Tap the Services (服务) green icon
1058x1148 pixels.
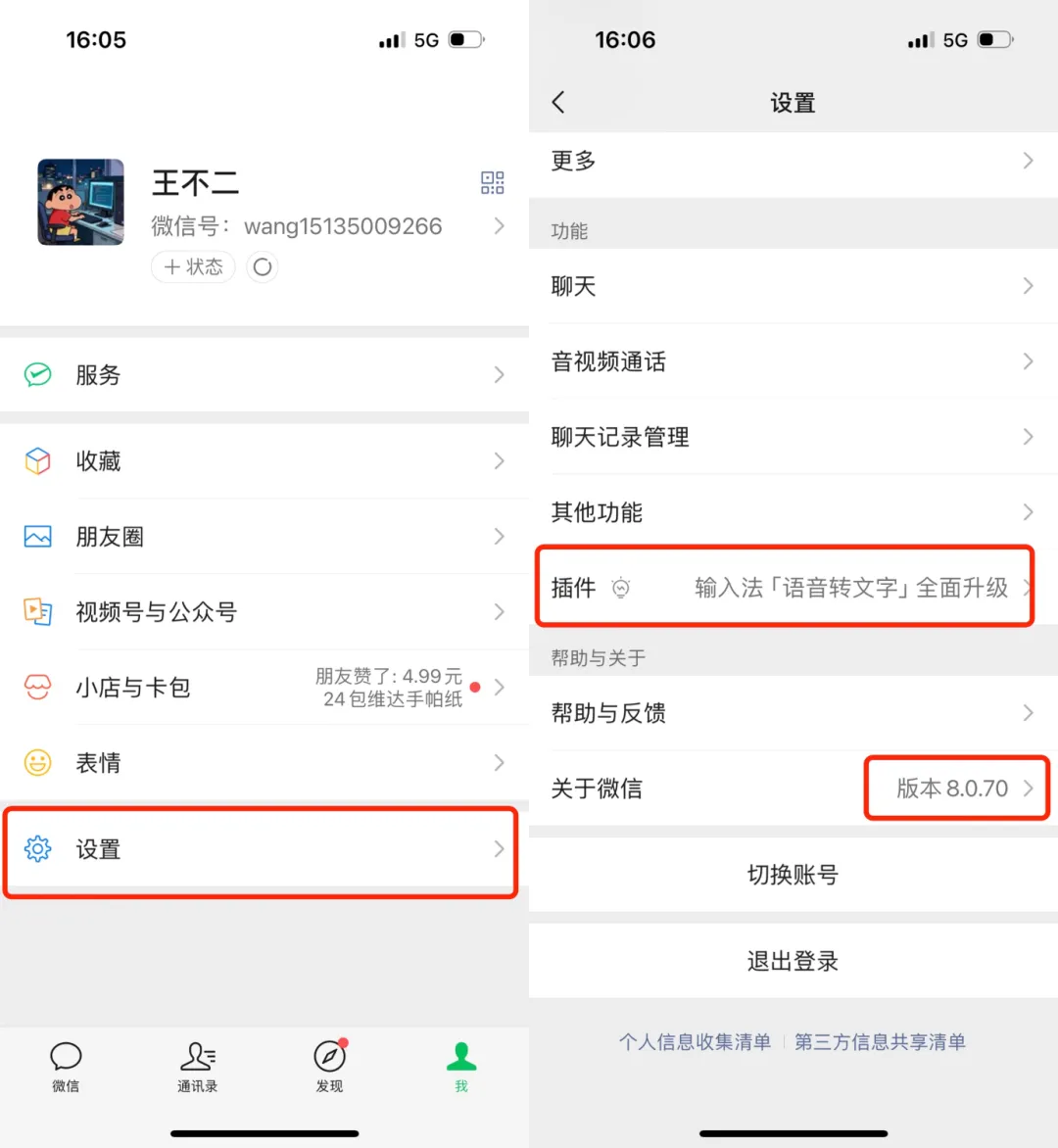click(37, 374)
